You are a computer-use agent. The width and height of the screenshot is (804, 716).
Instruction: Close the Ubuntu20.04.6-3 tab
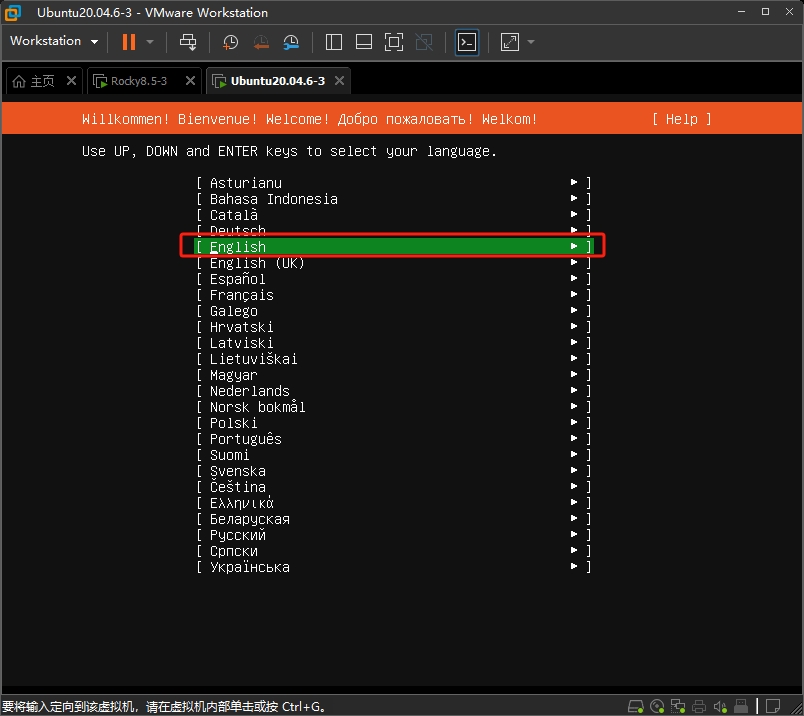pos(339,81)
